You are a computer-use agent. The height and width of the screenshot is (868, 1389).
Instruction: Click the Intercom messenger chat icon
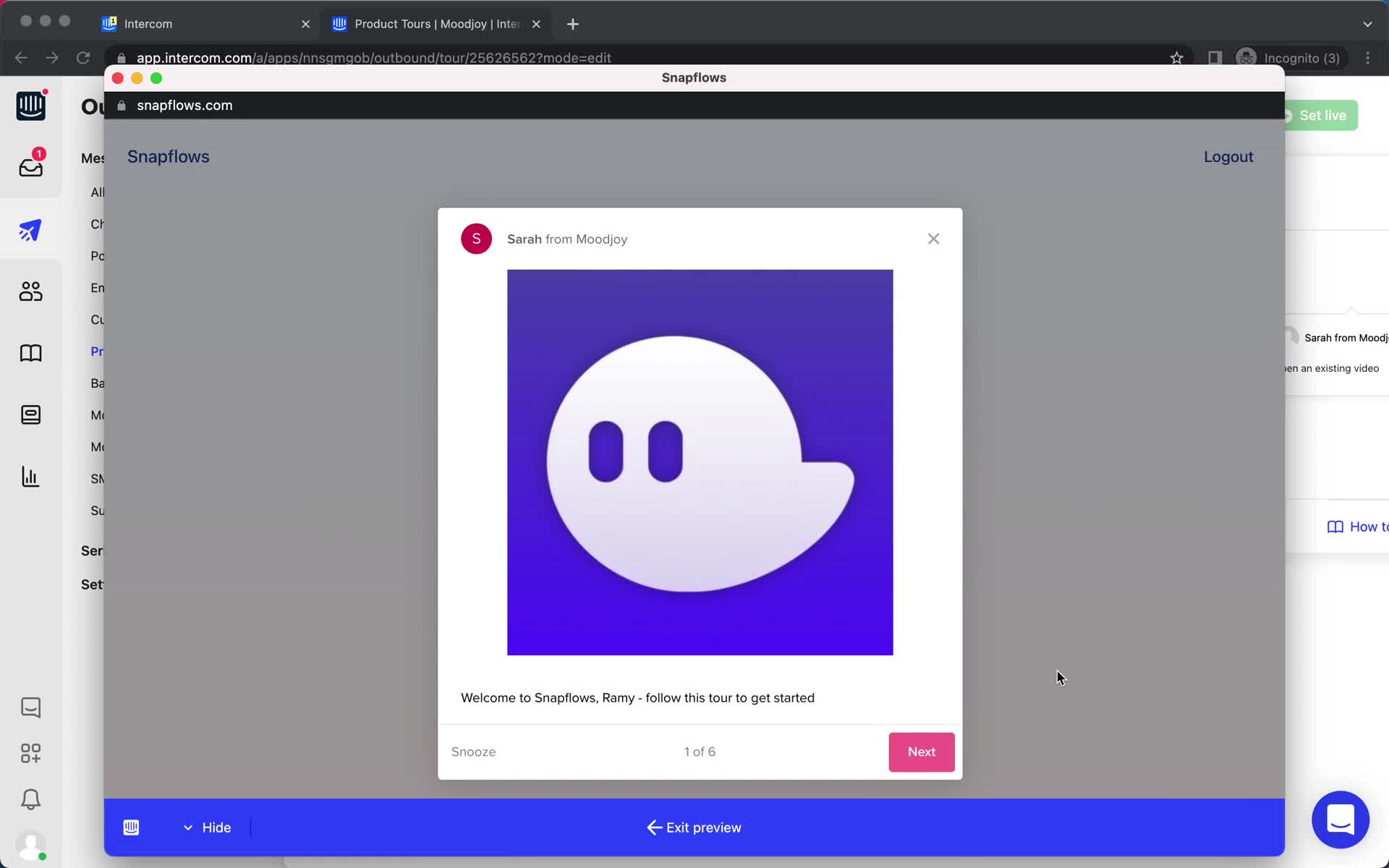point(1340,820)
